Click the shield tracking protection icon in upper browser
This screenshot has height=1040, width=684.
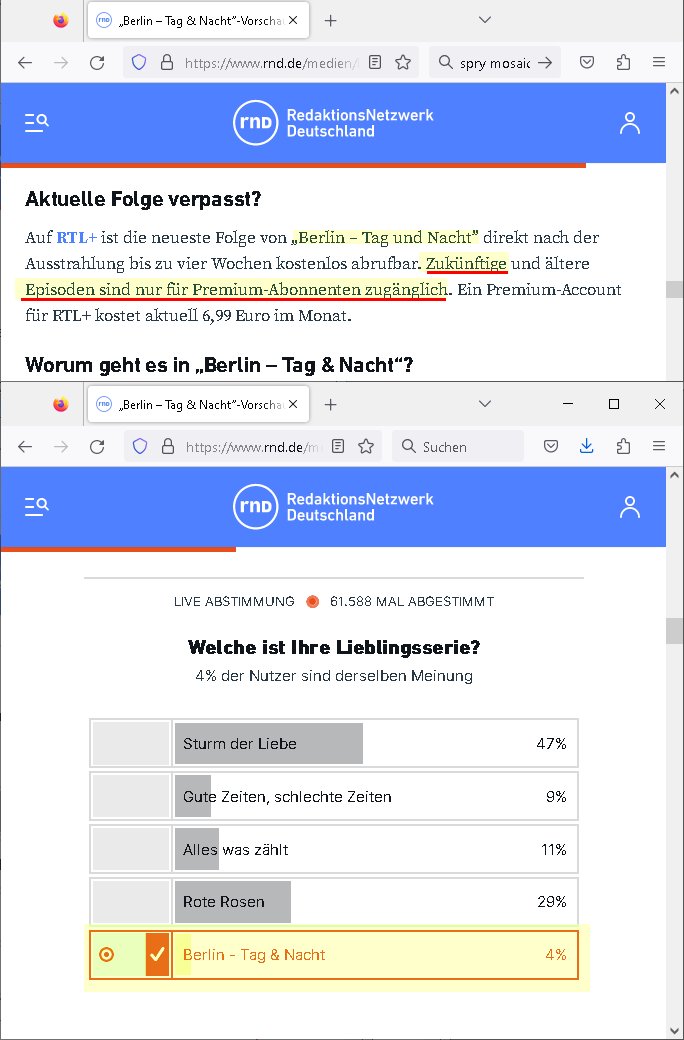[x=139, y=62]
